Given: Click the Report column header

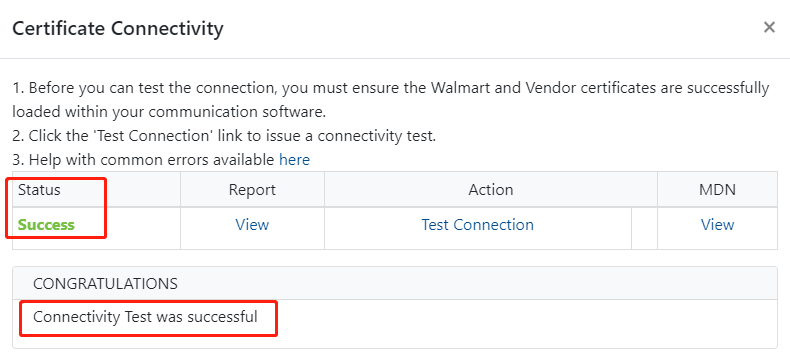Looking at the screenshot, I should 252,189.
